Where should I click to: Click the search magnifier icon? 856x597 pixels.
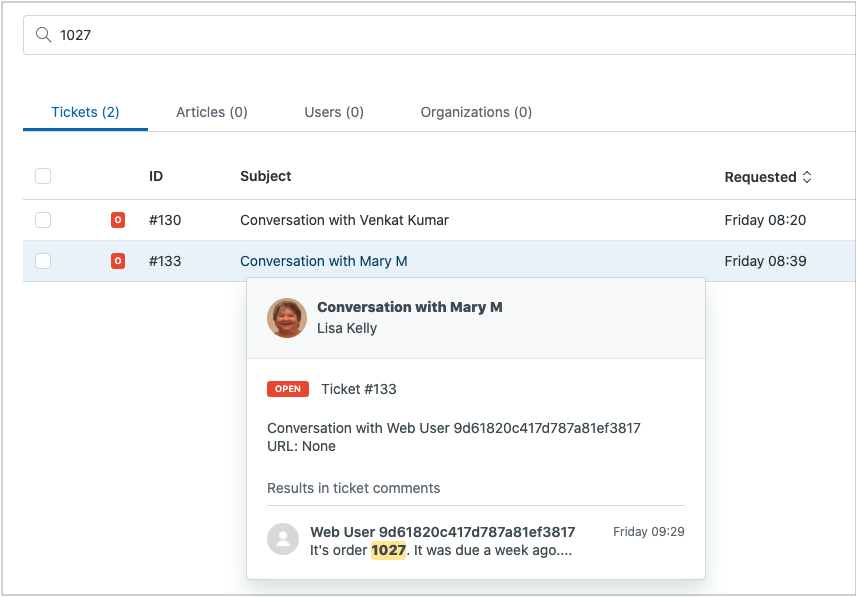[43, 35]
